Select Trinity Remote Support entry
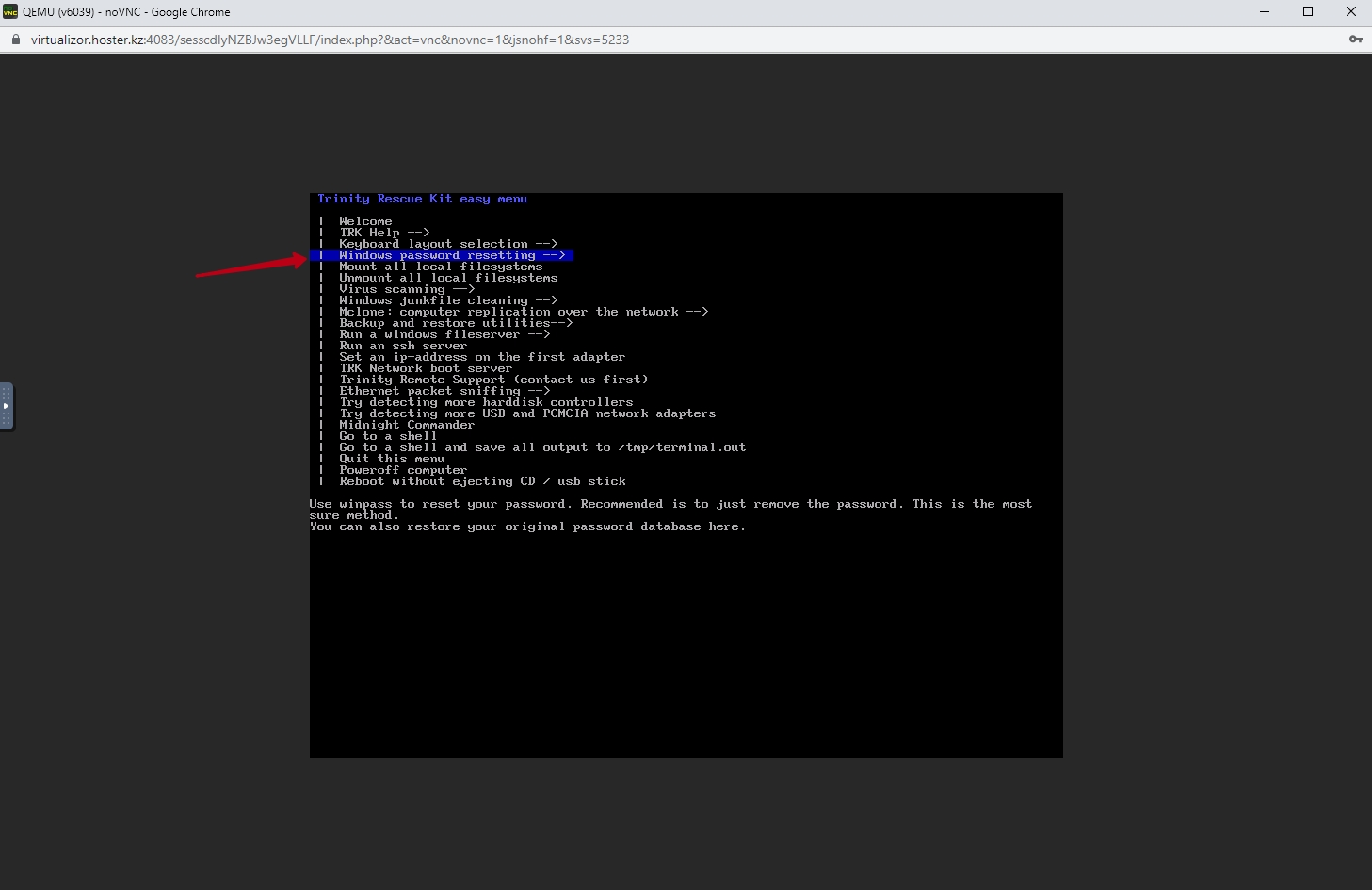This screenshot has width=1372, height=890. 493,380
